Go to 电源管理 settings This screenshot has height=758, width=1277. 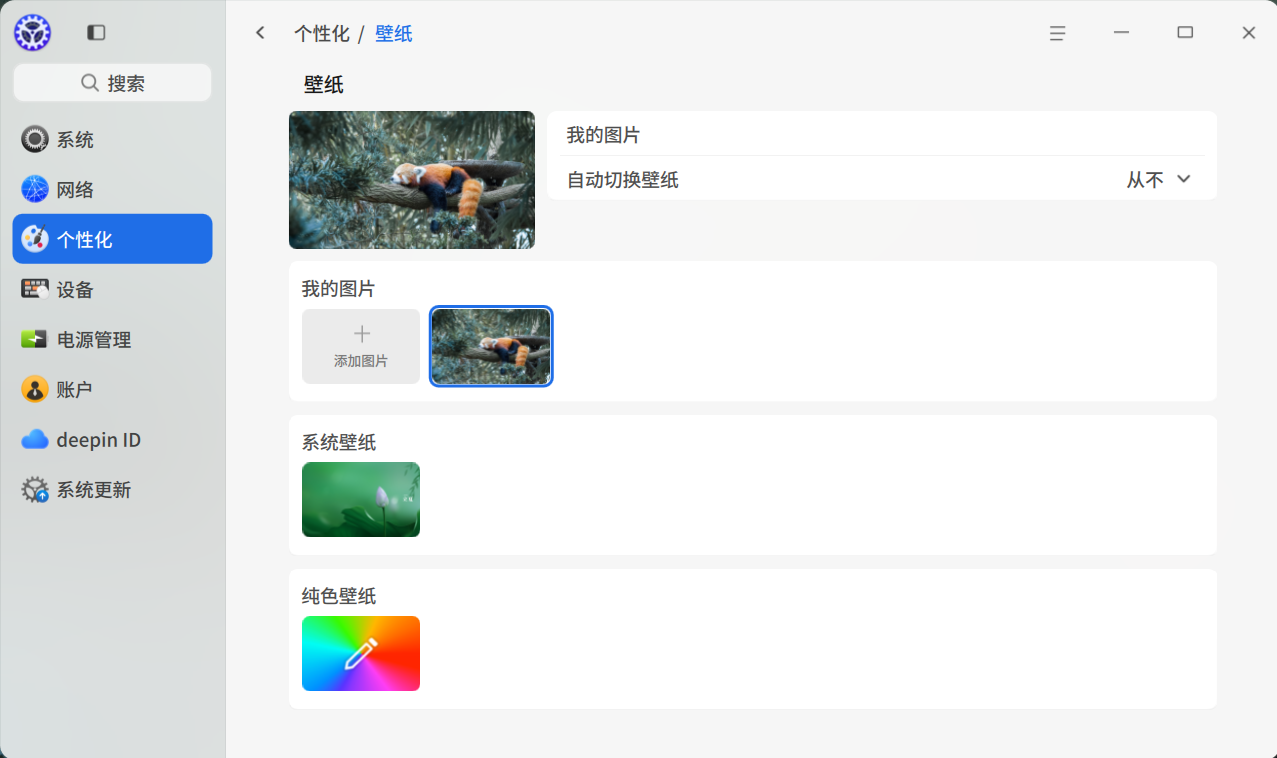click(112, 339)
